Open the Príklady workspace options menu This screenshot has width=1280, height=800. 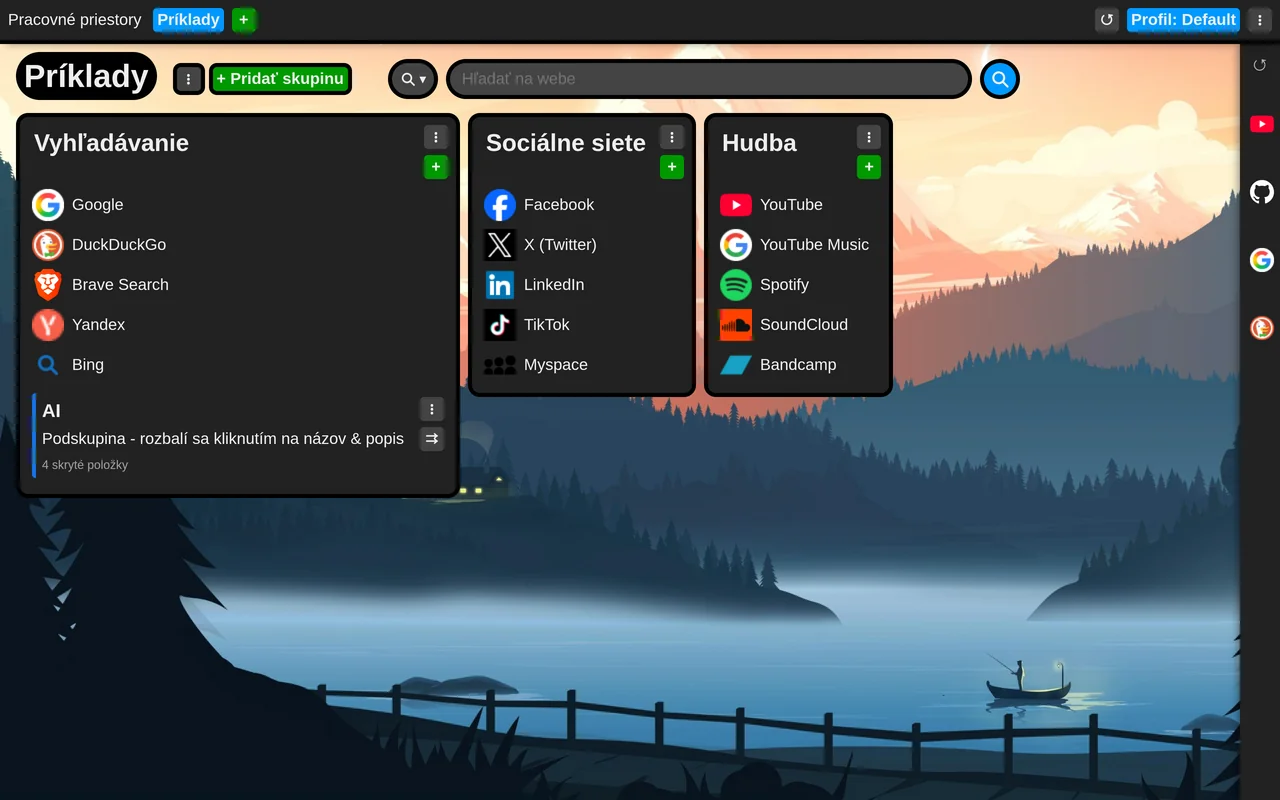(x=189, y=79)
